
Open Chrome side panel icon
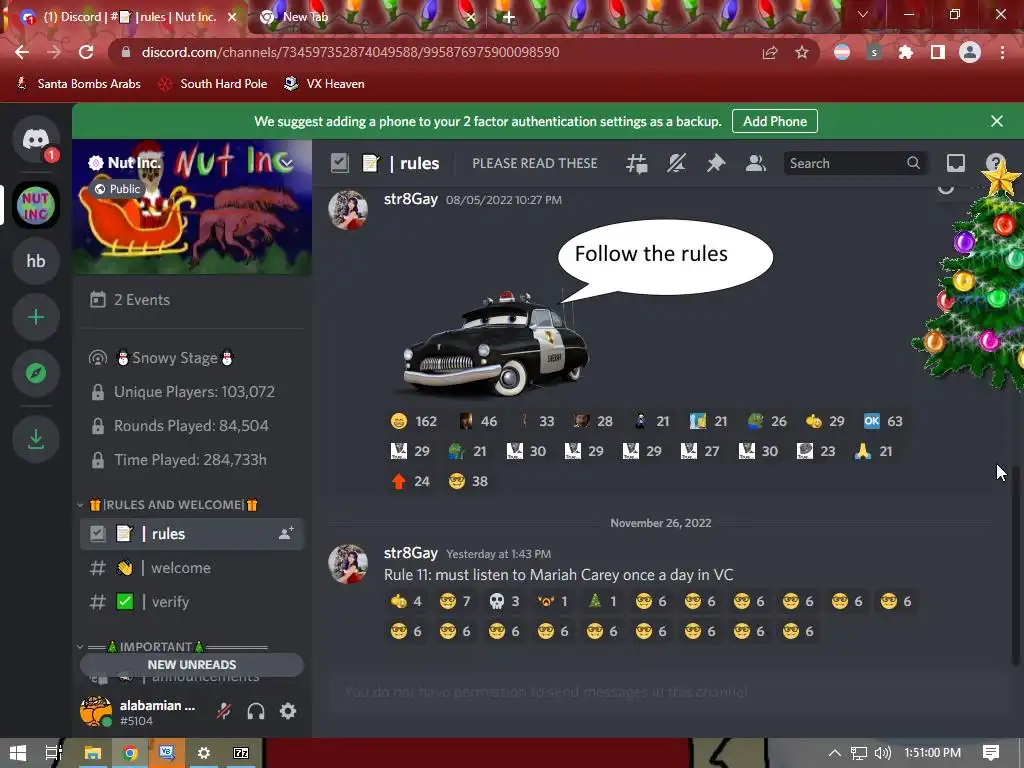pos(938,52)
